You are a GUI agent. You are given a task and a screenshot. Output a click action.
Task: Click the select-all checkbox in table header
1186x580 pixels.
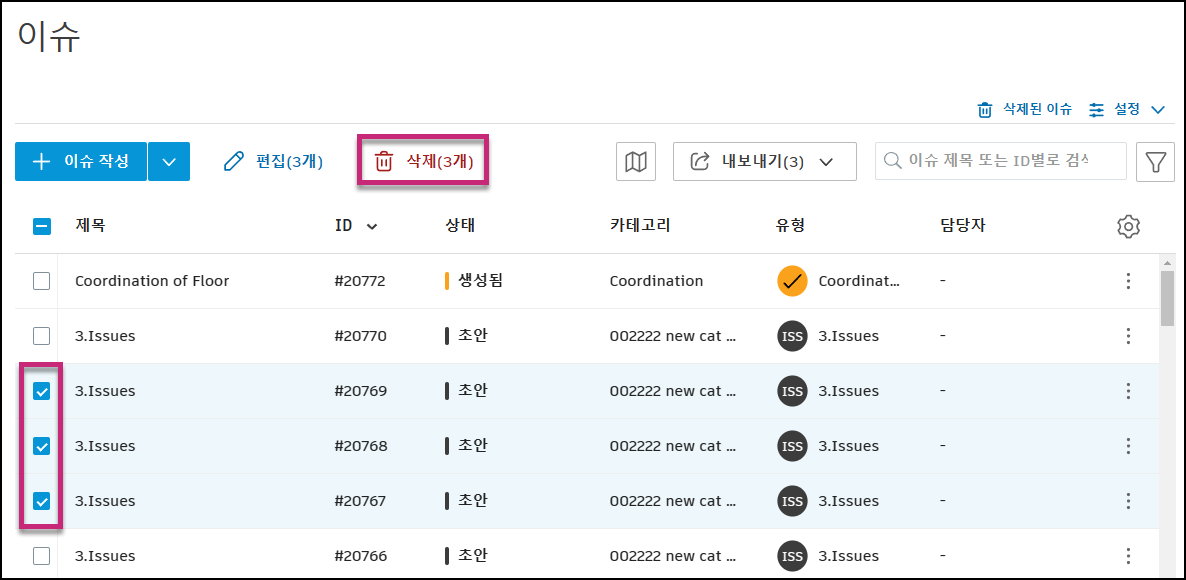41,226
